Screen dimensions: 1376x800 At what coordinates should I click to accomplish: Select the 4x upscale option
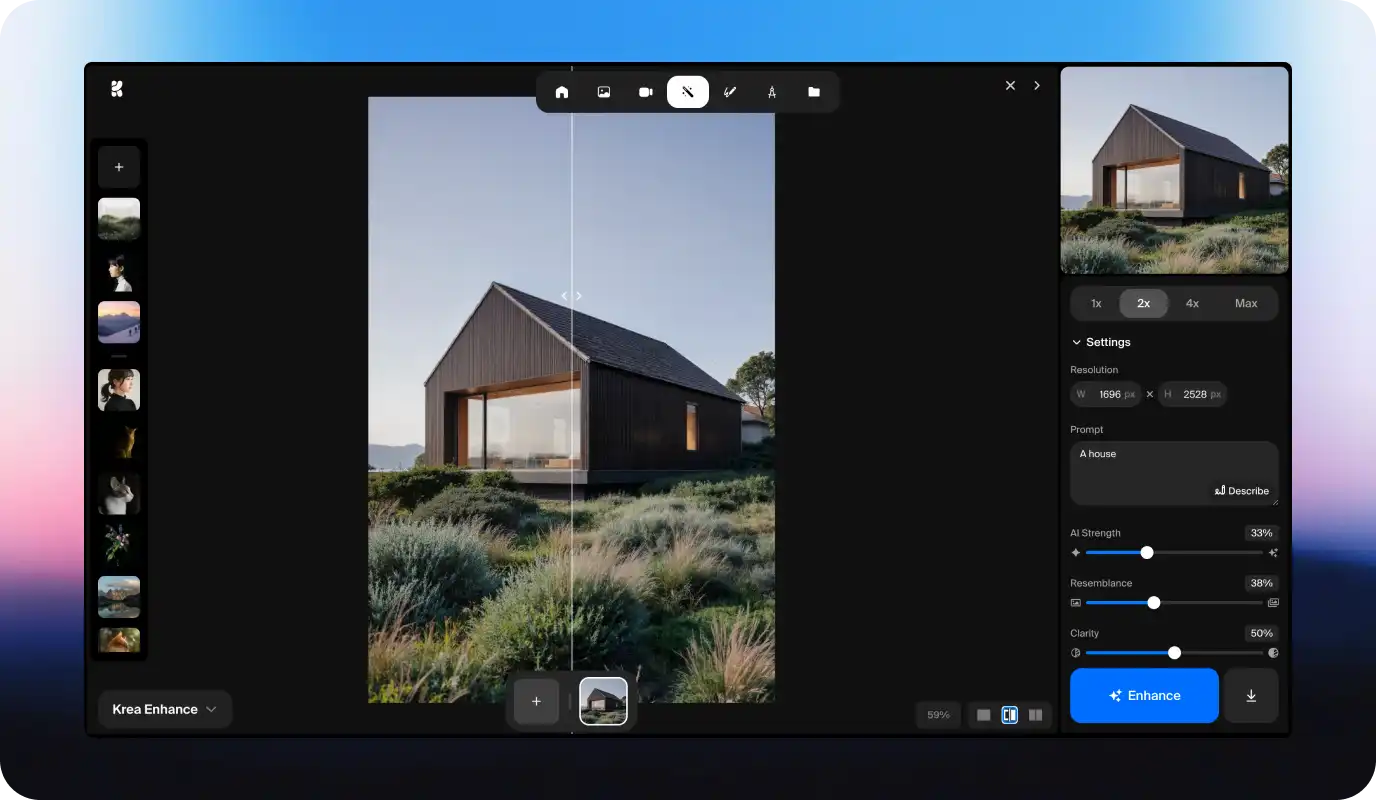(x=1192, y=304)
